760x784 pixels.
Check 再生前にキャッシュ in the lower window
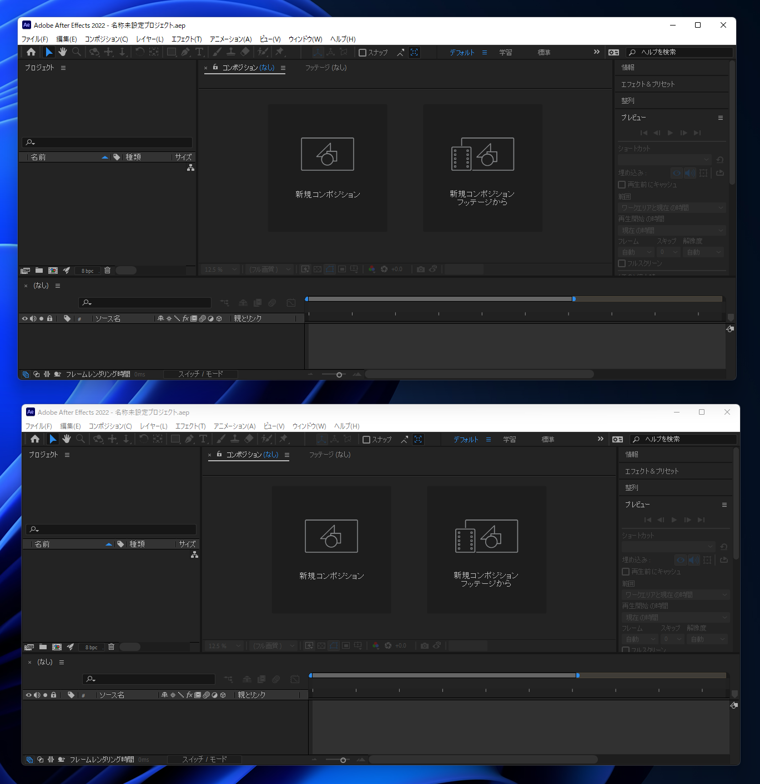pyautogui.click(x=626, y=572)
